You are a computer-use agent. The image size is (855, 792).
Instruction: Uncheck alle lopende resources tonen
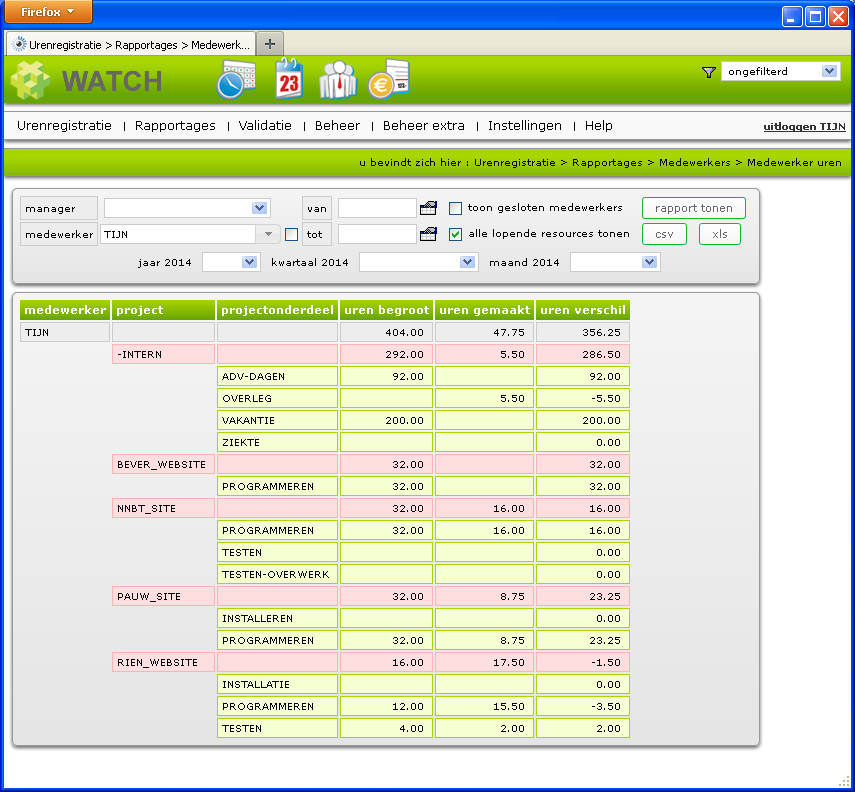coord(455,235)
